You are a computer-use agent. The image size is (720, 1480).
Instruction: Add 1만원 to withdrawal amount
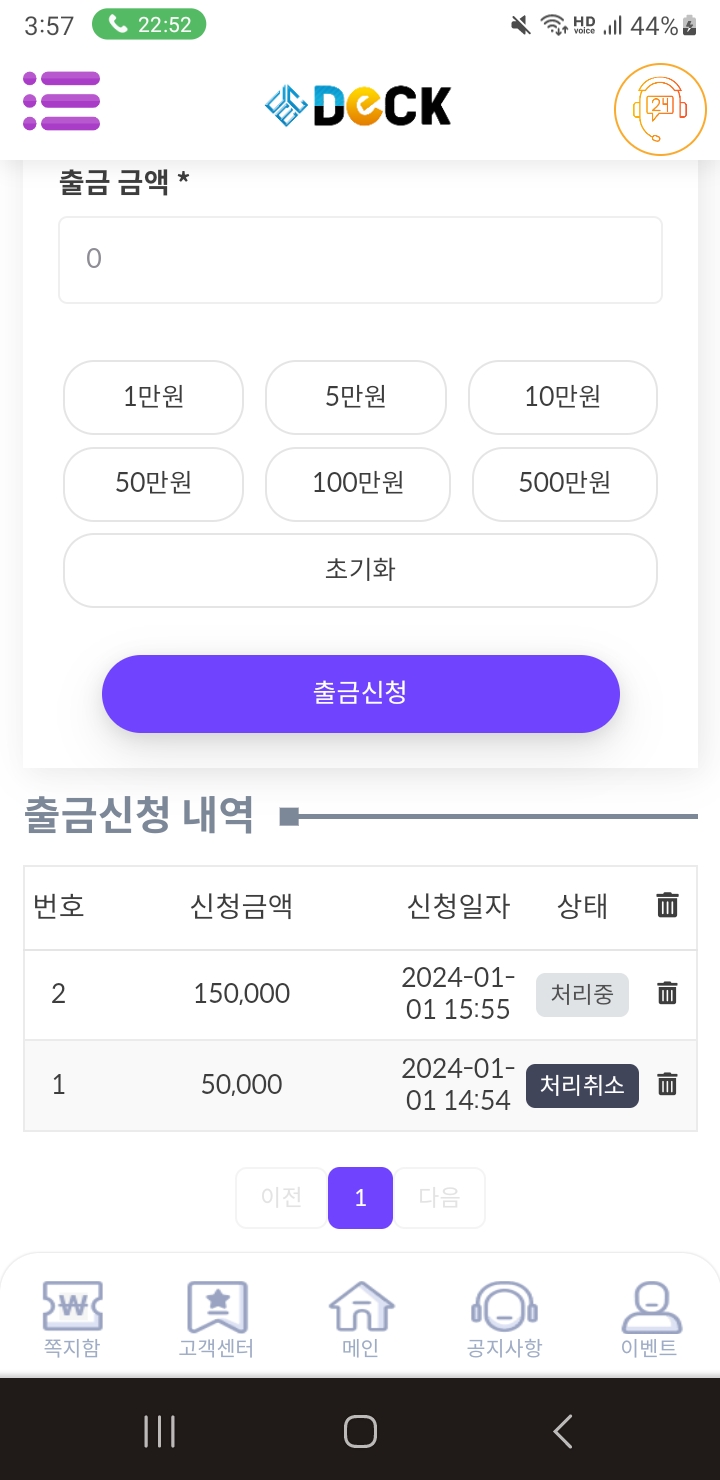153,397
